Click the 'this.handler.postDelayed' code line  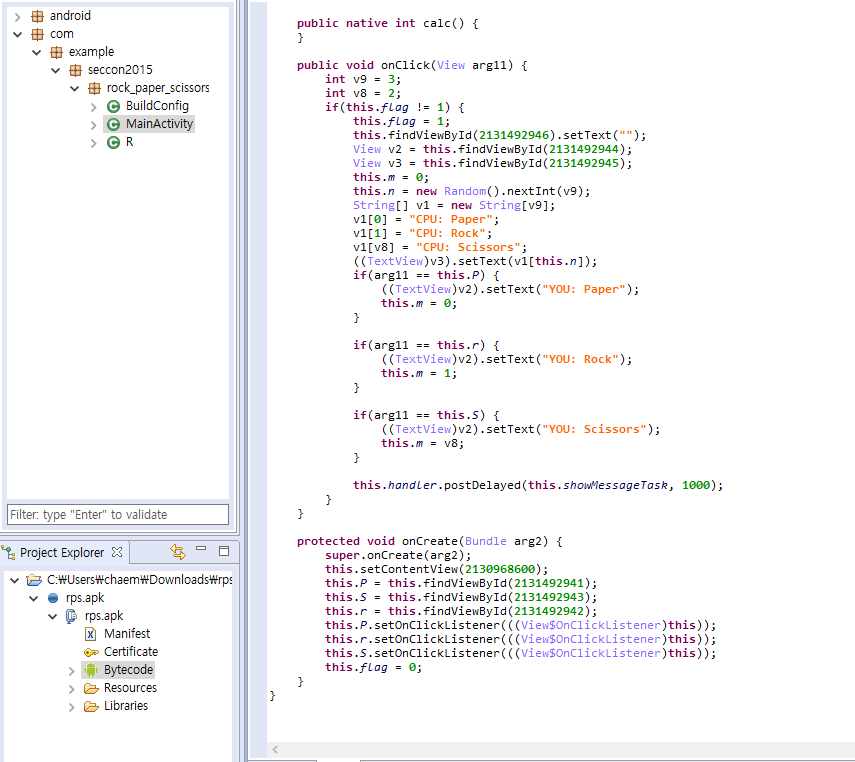pos(538,485)
